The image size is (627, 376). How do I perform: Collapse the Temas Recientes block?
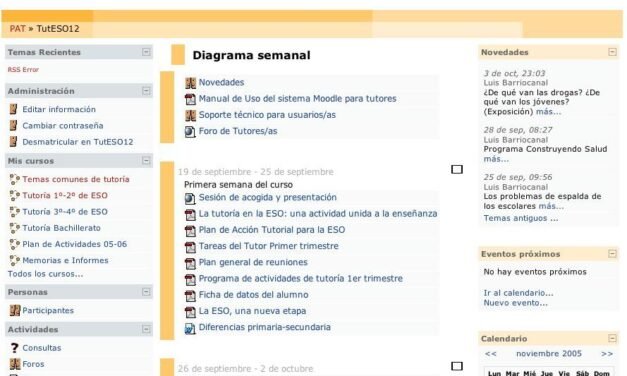(x=146, y=52)
